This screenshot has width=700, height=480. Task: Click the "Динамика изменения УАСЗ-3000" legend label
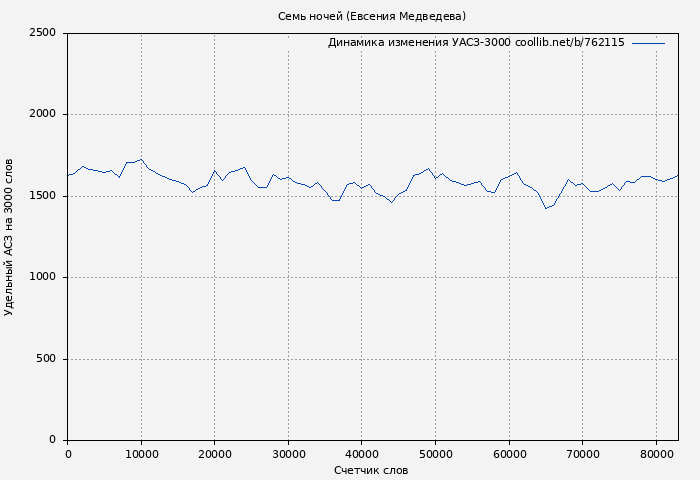(418, 43)
